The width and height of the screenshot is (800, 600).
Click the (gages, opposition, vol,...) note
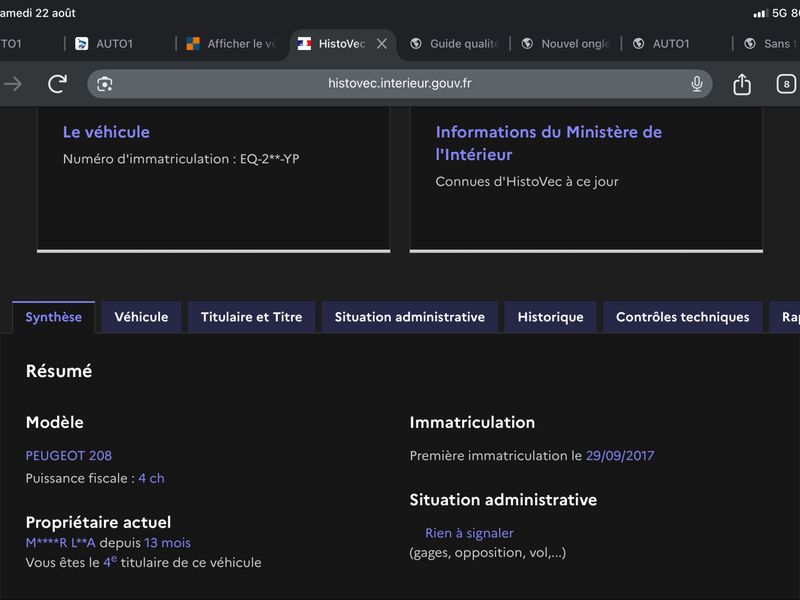coord(488,553)
